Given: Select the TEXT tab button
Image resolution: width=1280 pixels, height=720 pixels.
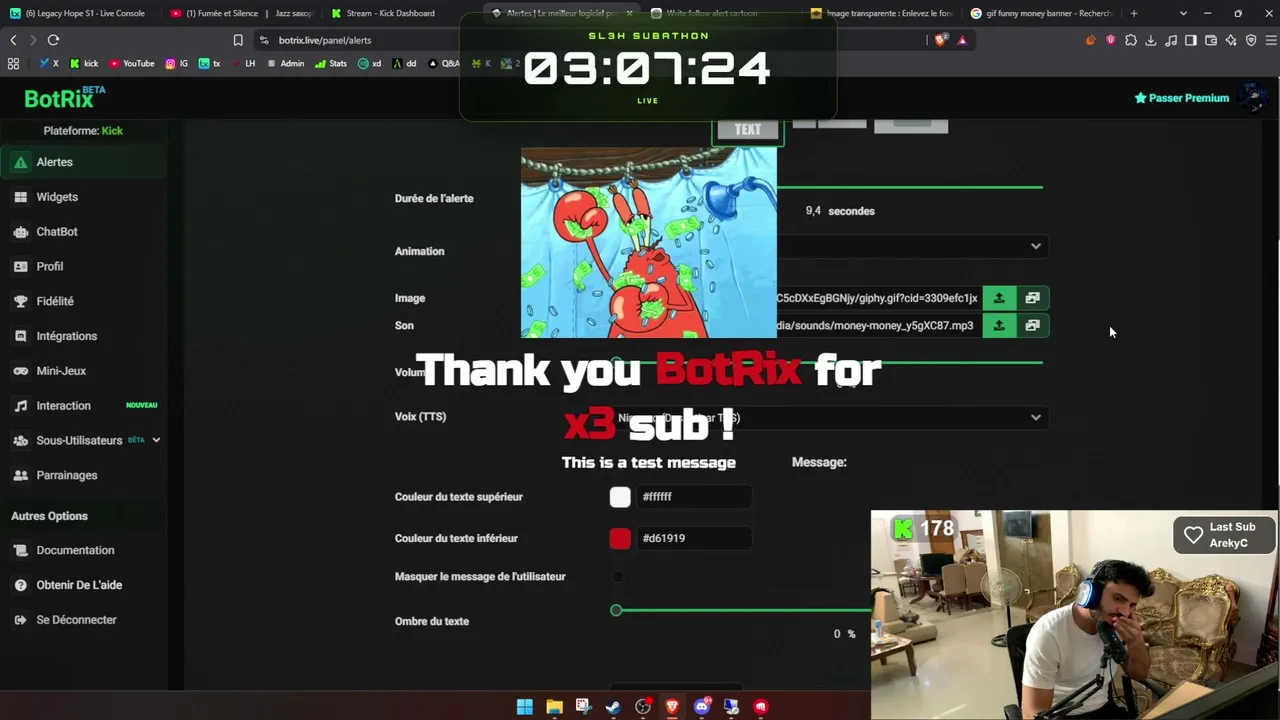Looking at the screenshot, I should [x=747, y=130].
